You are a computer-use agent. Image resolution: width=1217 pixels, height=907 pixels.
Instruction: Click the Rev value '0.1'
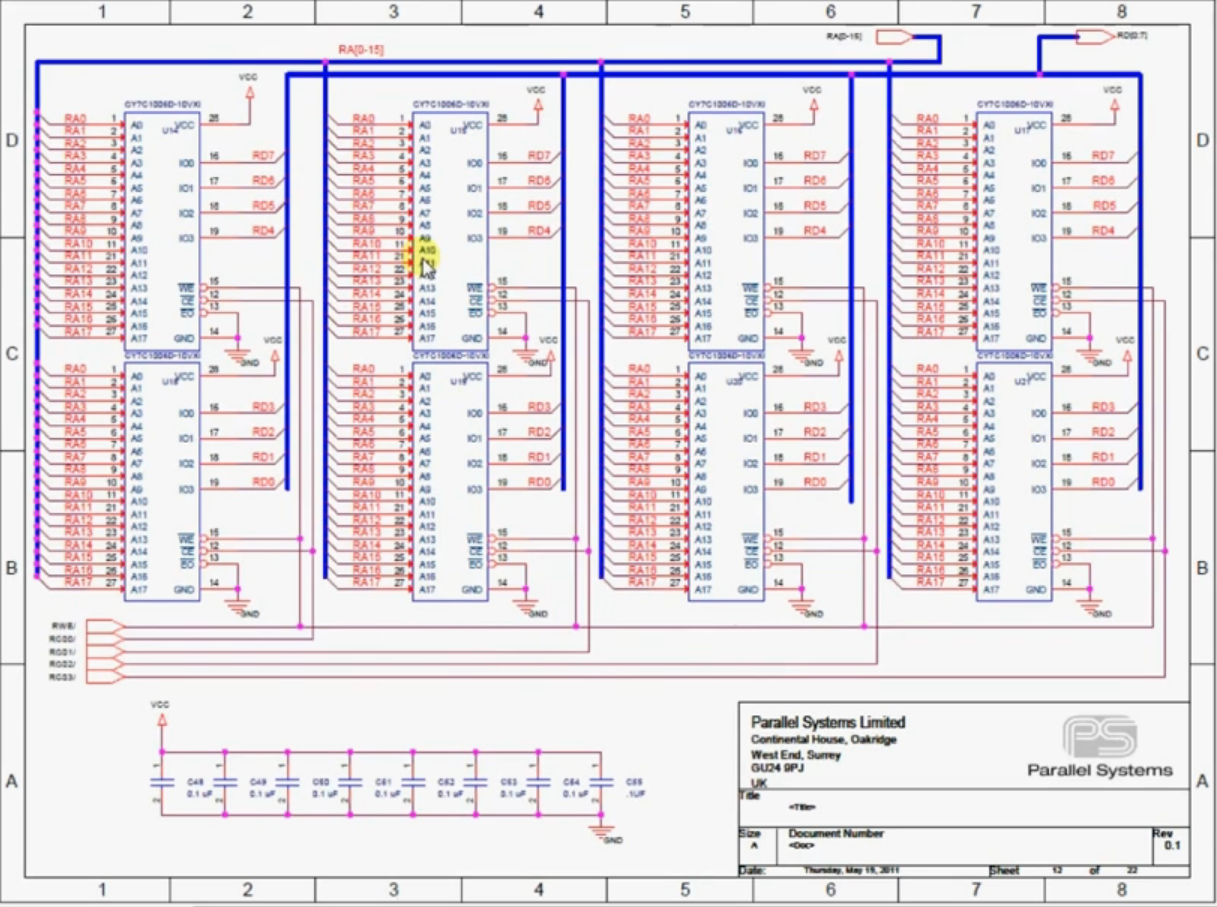pos(1172,846)
